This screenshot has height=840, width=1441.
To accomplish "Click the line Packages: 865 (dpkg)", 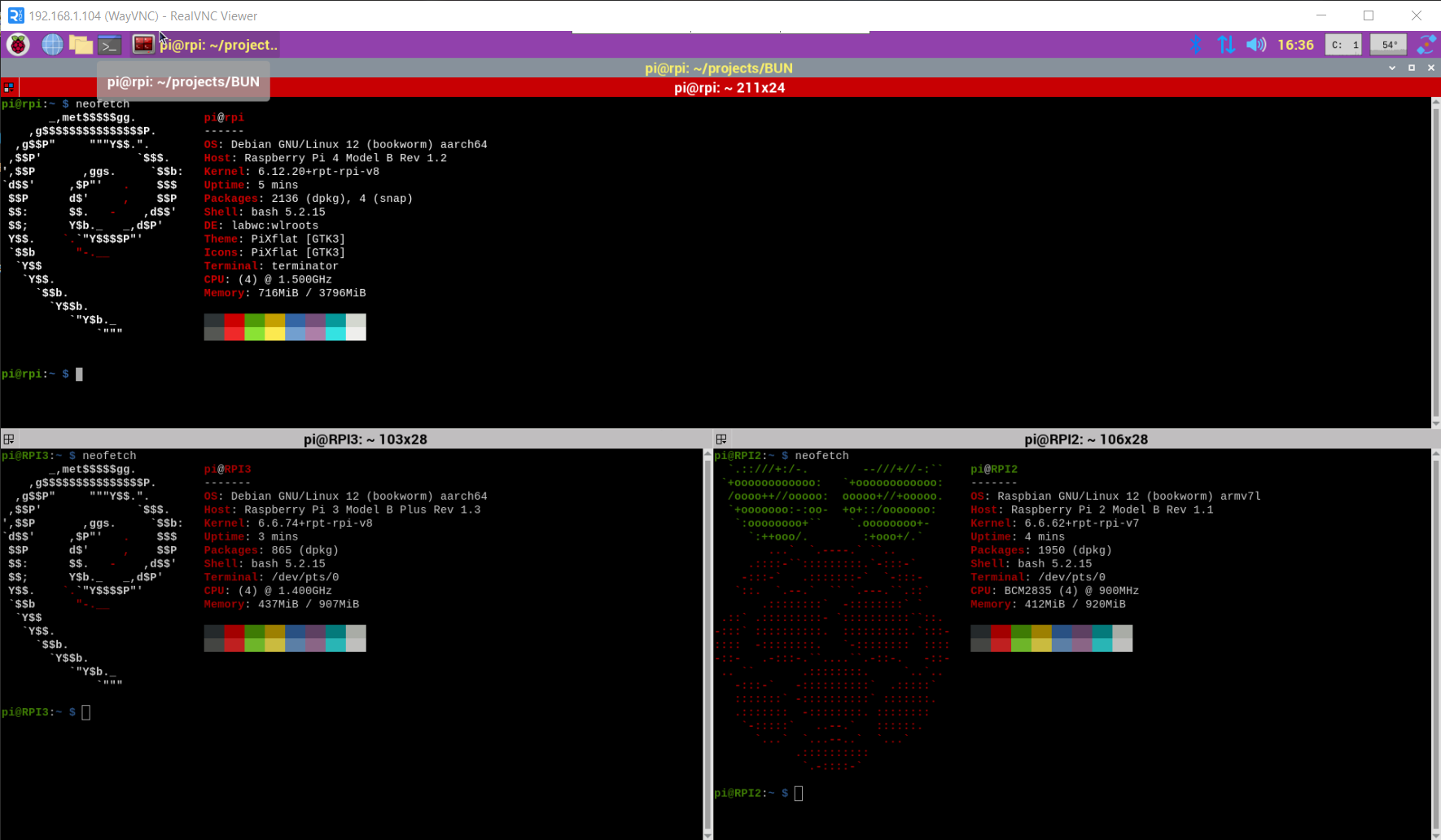I will [271, 550].
